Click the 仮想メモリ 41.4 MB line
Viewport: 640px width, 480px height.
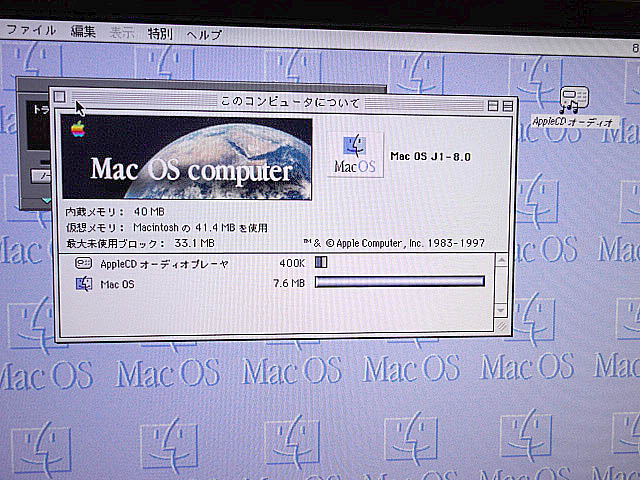pos(167,227)
